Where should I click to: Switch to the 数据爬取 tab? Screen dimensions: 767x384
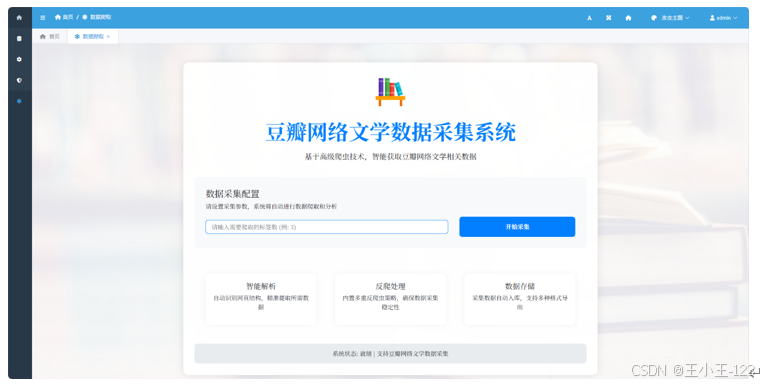[x=89, y=36]
